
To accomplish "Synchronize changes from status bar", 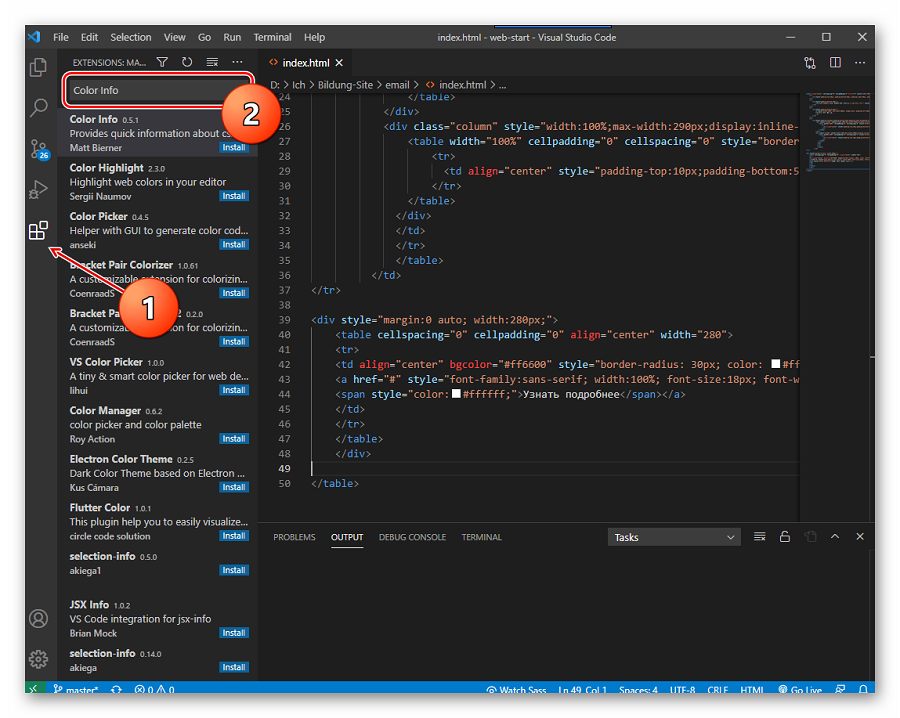I will pos(117,689).
